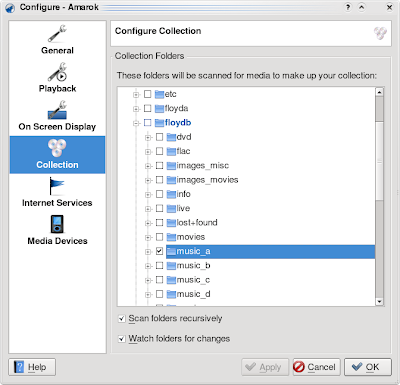Check the floydb folder checkbox

click(148, 123)
